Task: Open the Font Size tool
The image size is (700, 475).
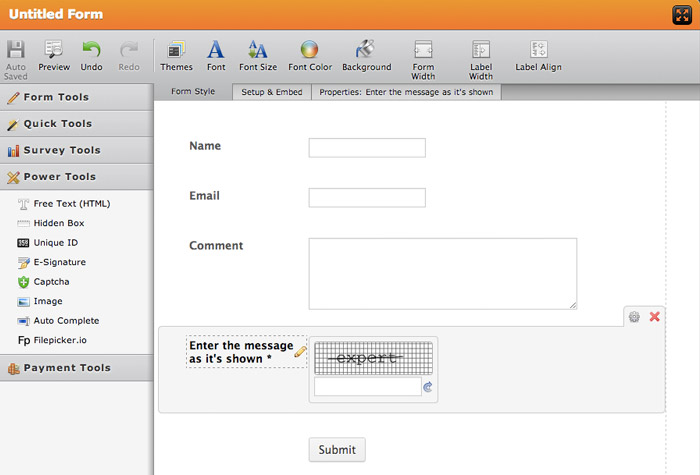Action: point(257,55)
